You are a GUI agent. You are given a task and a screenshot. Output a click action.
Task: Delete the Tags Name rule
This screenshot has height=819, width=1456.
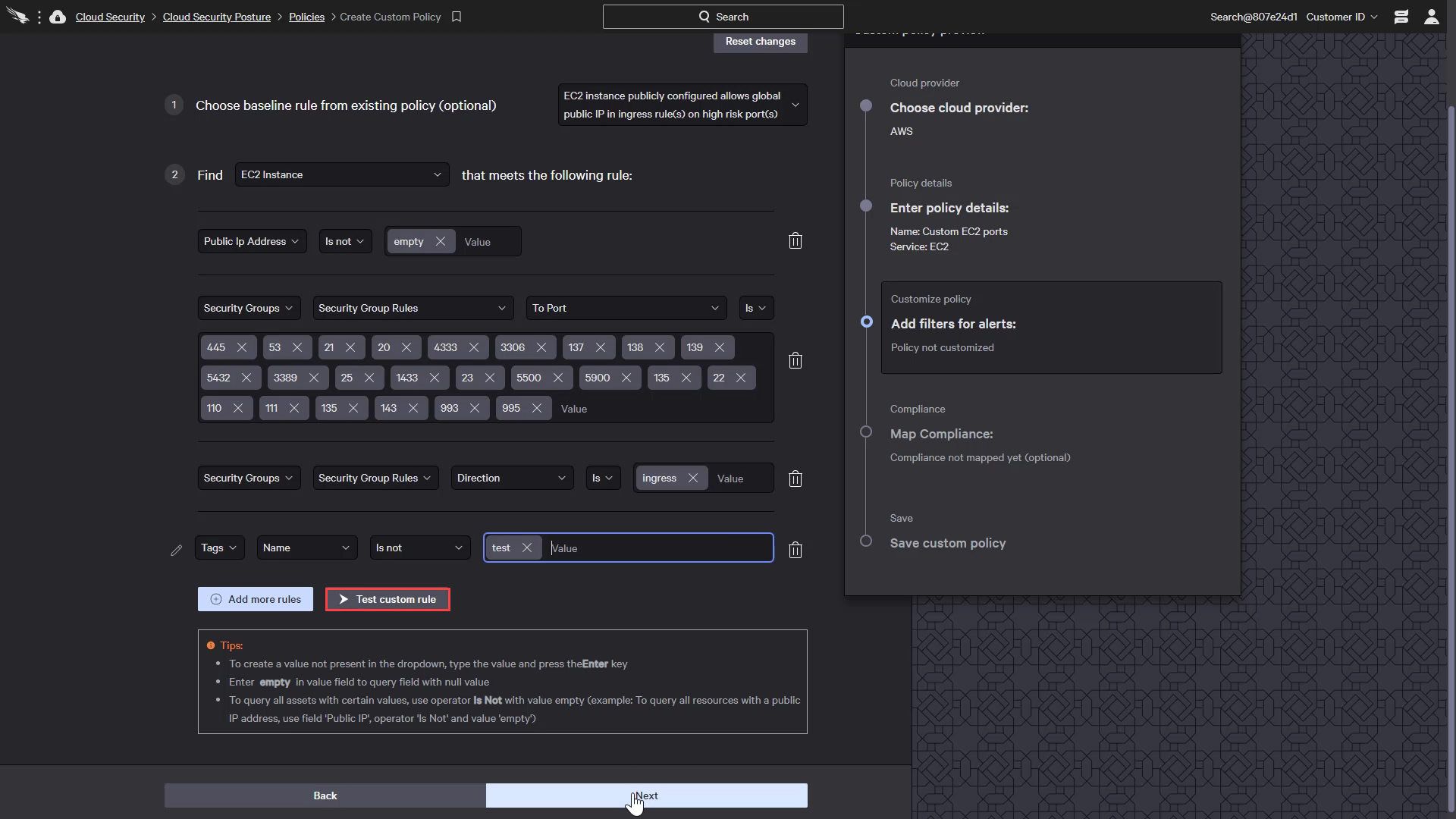point(795,550)
